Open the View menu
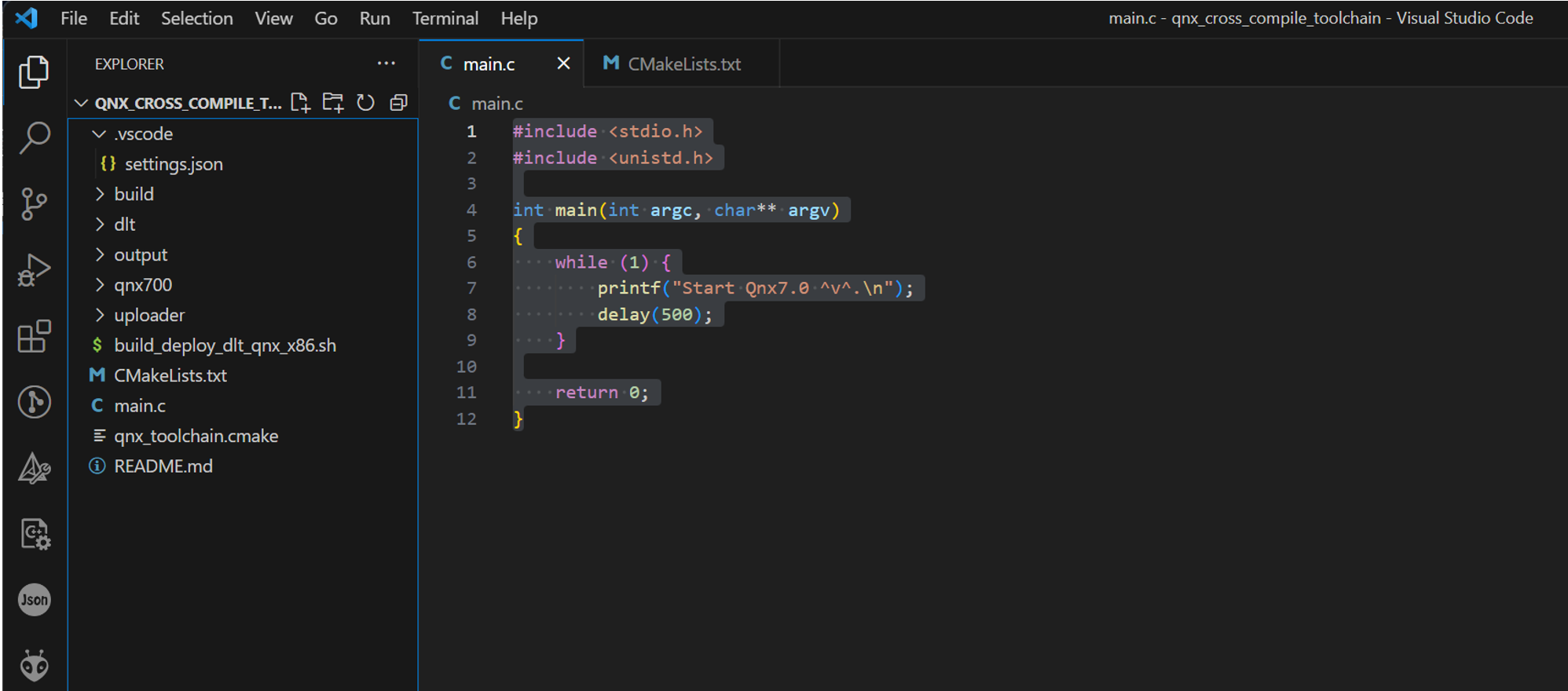The image size is (1568, 691). point(273,18)
